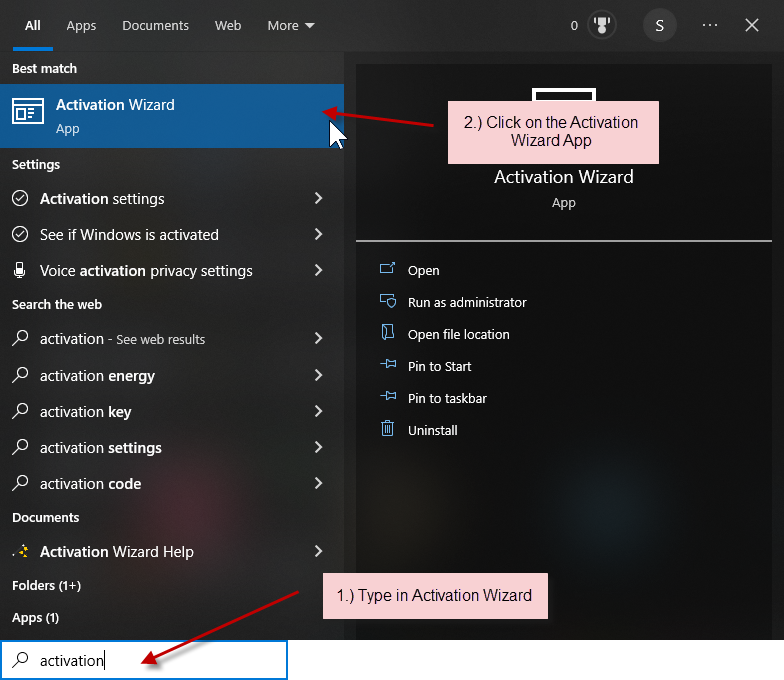Open the three-dot options menu
784x680 pixels.
click(x=710, y=25)
